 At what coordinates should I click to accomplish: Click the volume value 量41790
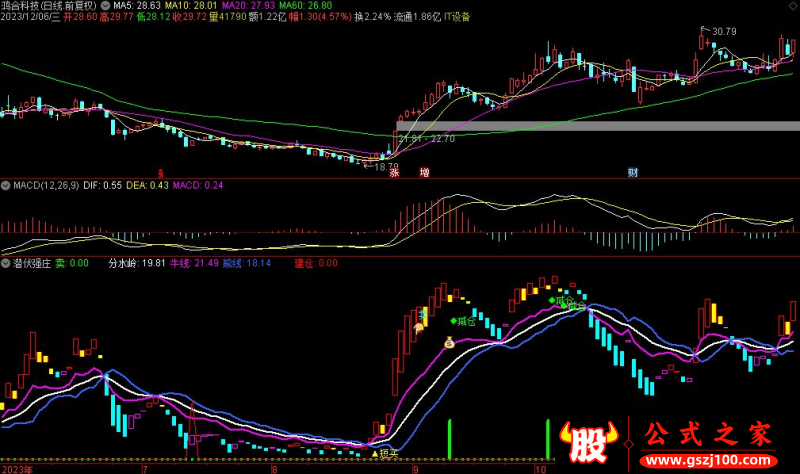click(228, 17)
